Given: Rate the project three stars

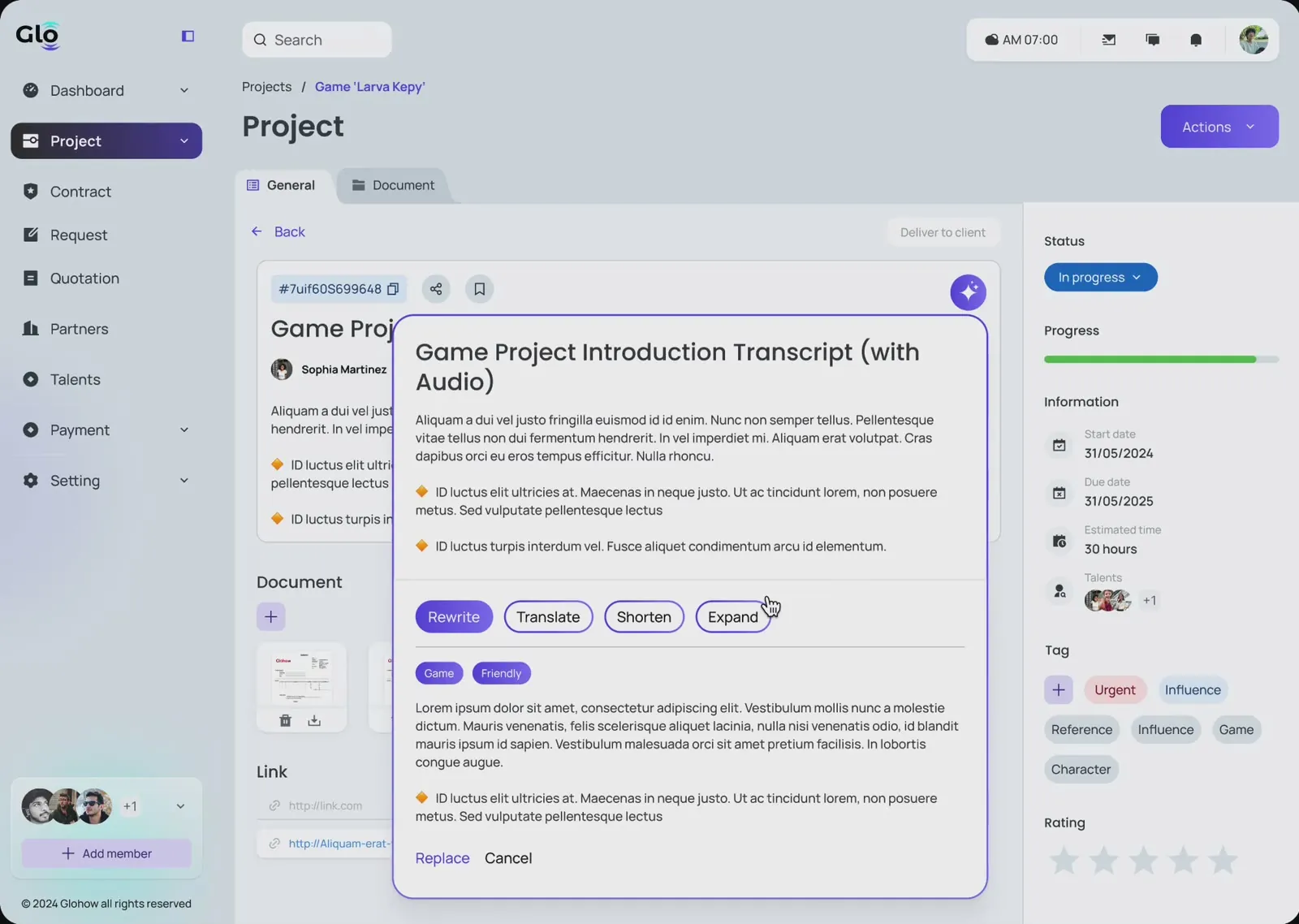Looking at the screenshot, I should [1143, 860].
